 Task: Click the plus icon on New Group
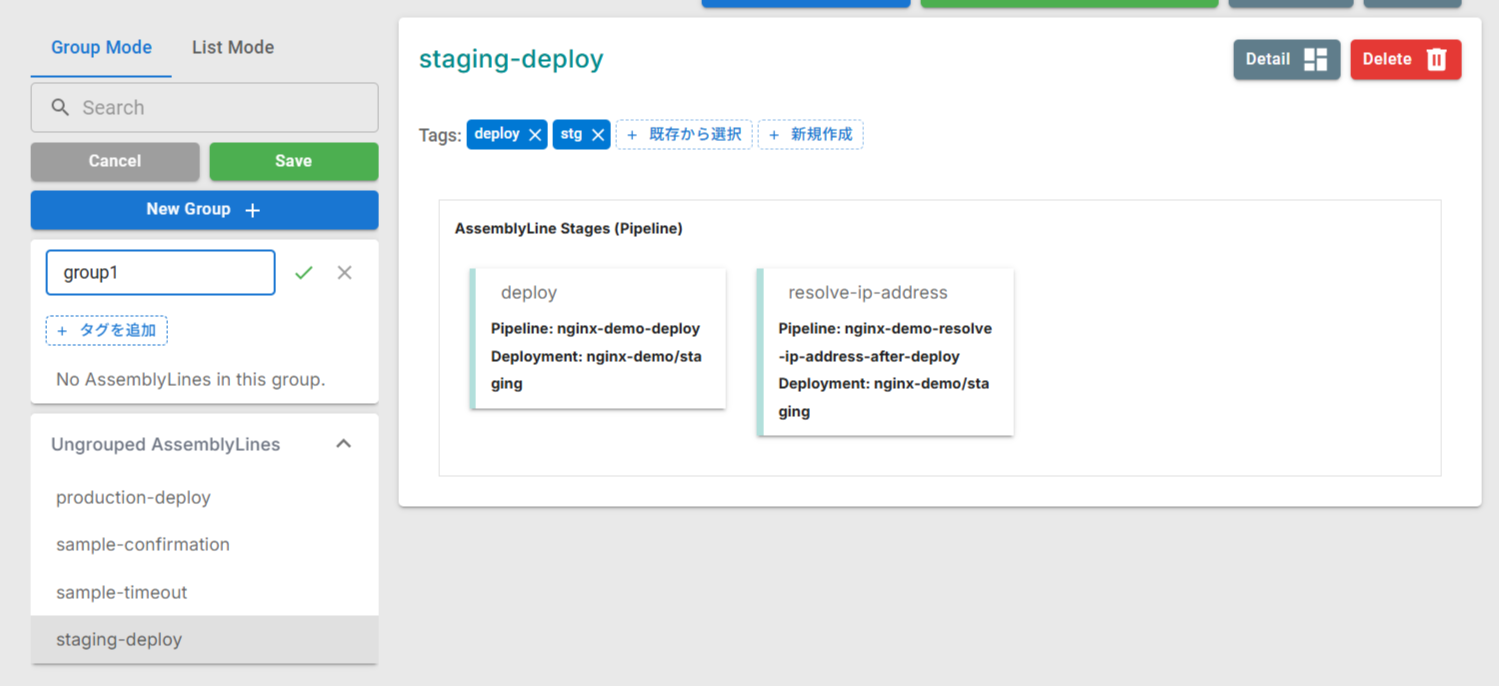[x=251, y=210]
